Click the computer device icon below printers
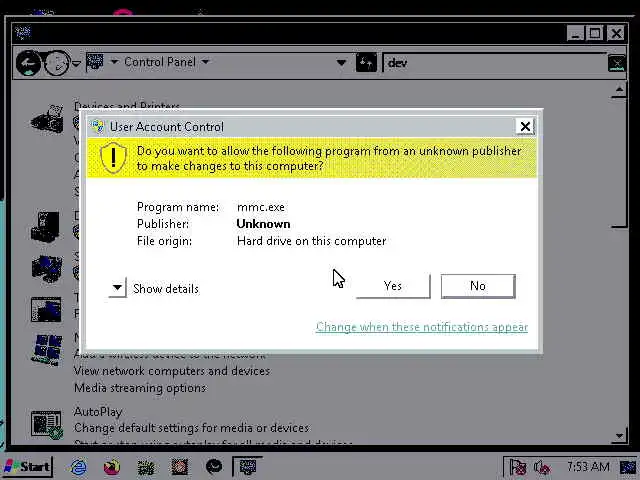 pyautogui.click(x=46, y=226)
